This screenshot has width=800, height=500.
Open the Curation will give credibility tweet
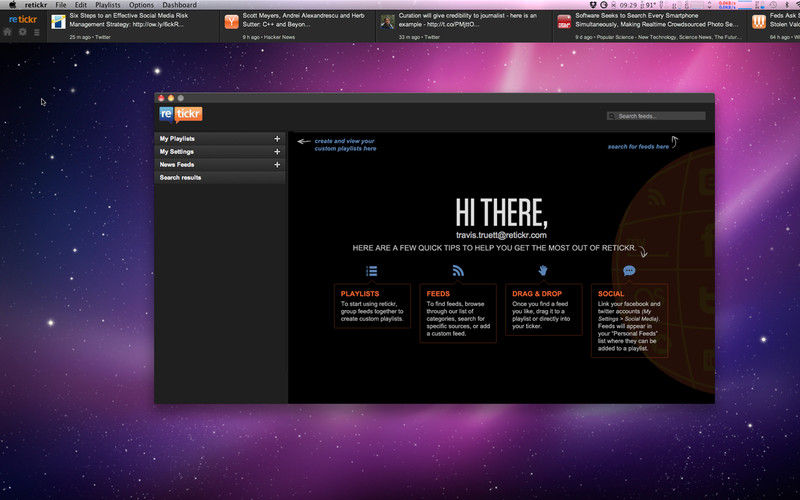tap(467, 20)
